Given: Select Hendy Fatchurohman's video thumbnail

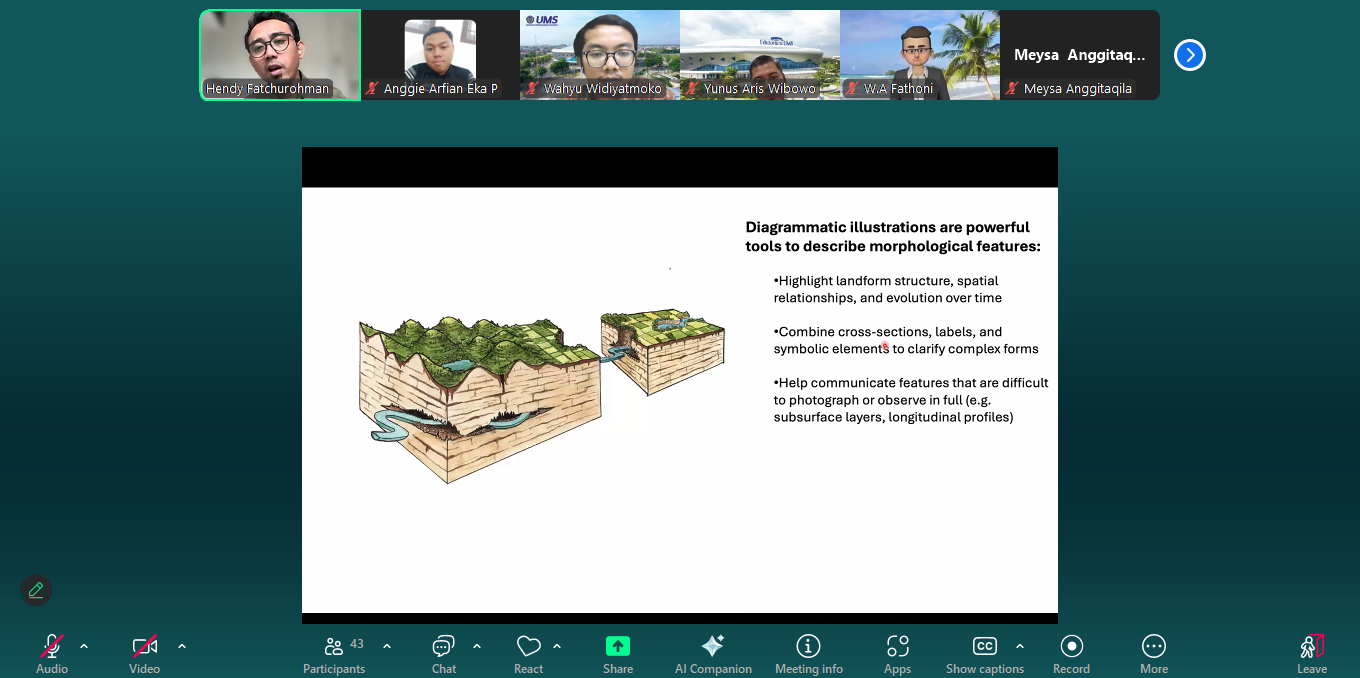Looking at the screenshot, I should coord(280,55).
